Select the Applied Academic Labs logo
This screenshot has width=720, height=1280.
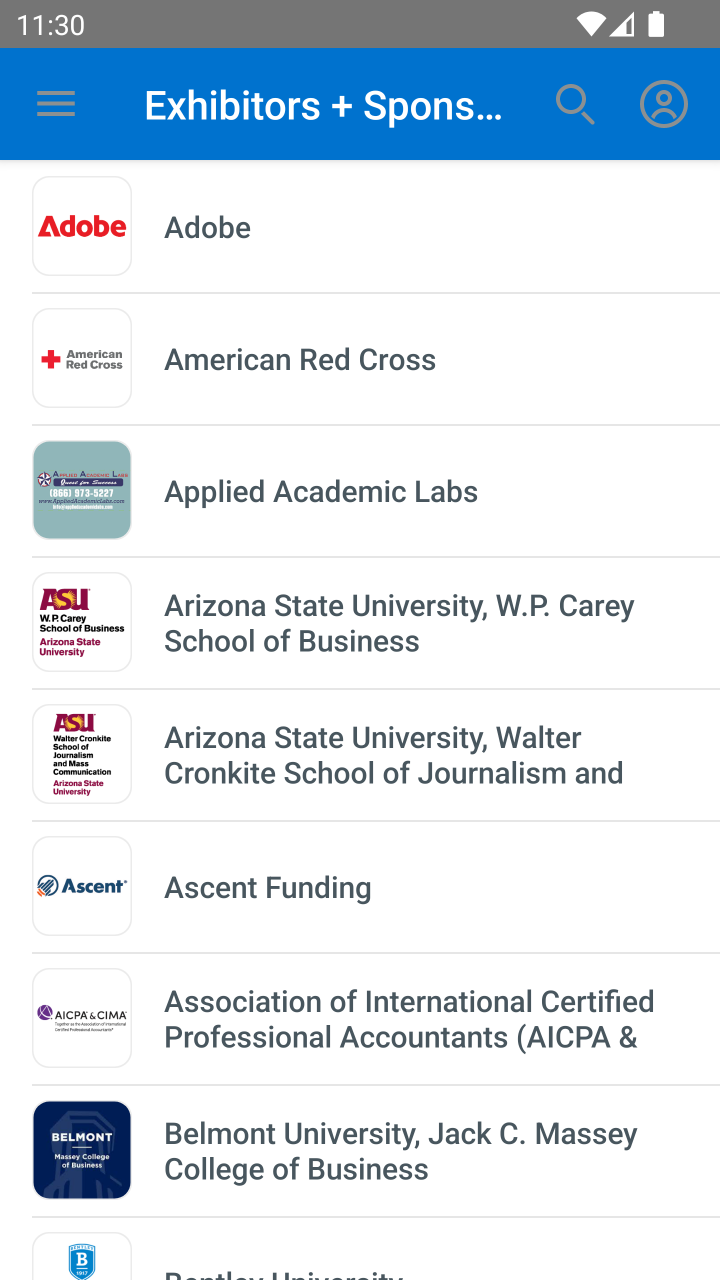click(x=82, y=490)
